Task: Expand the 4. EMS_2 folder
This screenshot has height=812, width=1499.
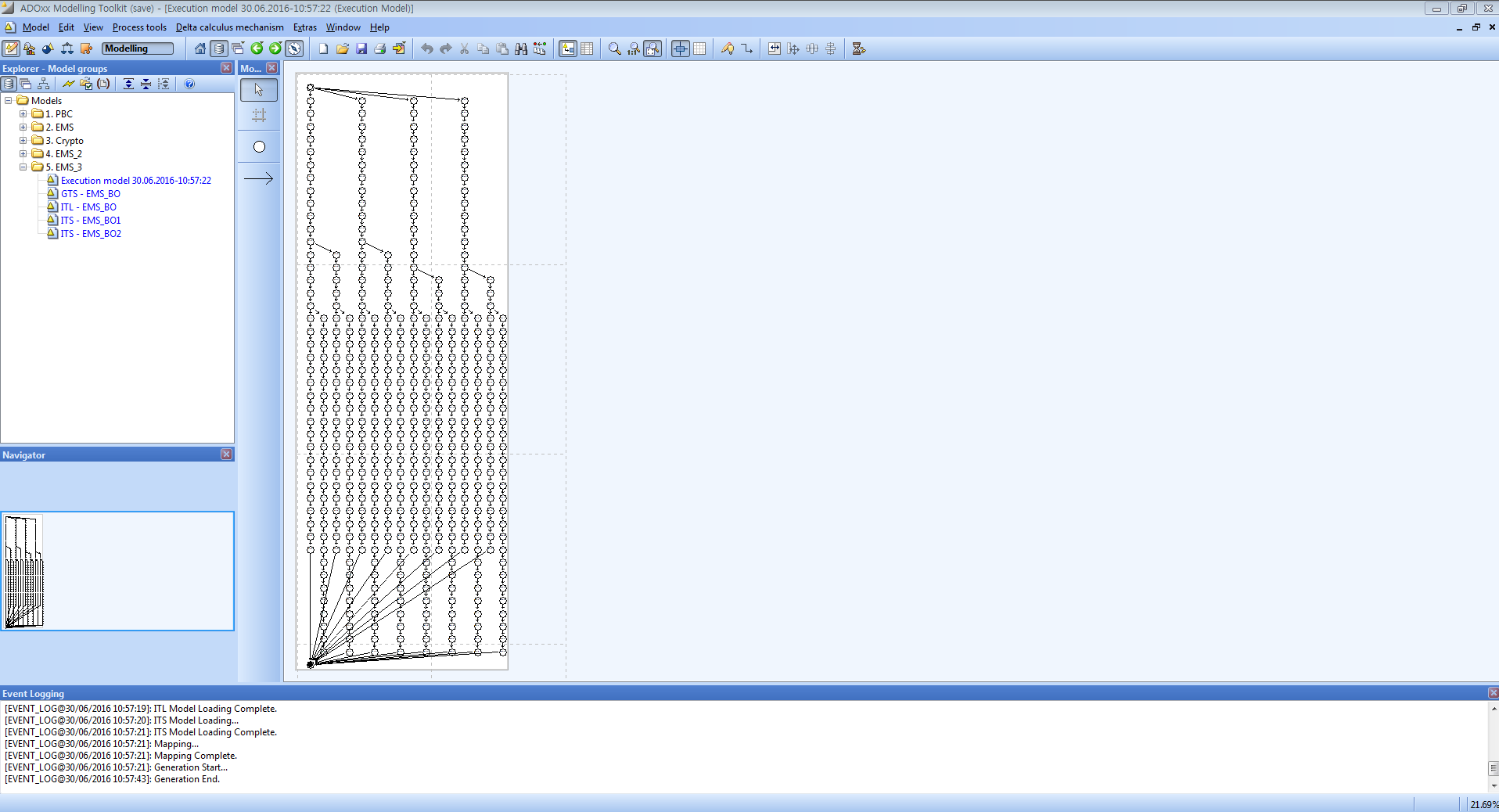Action: pos(23,154)
